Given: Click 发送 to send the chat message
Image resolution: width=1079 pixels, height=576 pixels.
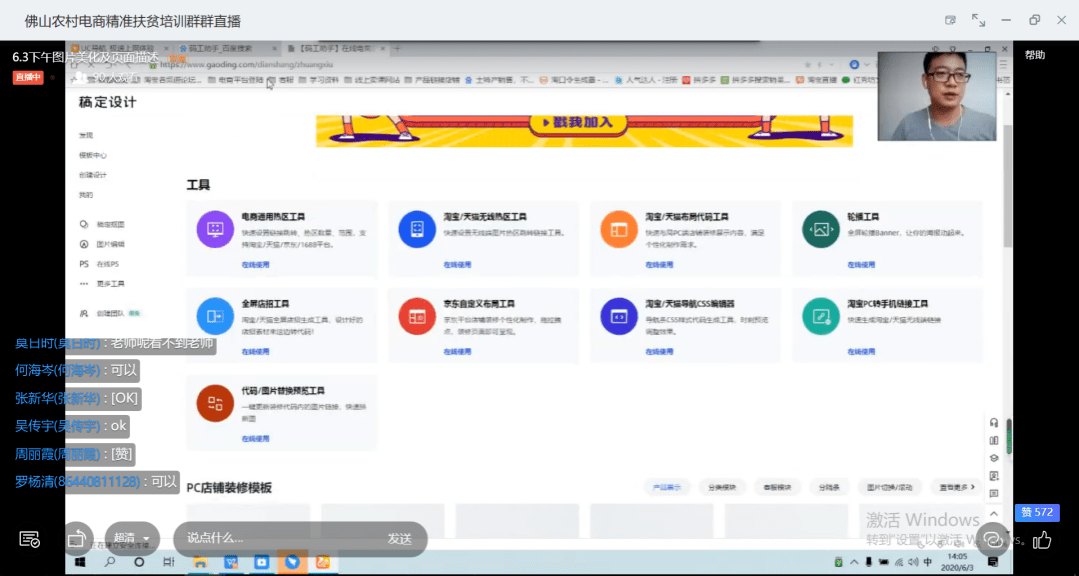Looking at the screenshot, I should coord(400,539).
